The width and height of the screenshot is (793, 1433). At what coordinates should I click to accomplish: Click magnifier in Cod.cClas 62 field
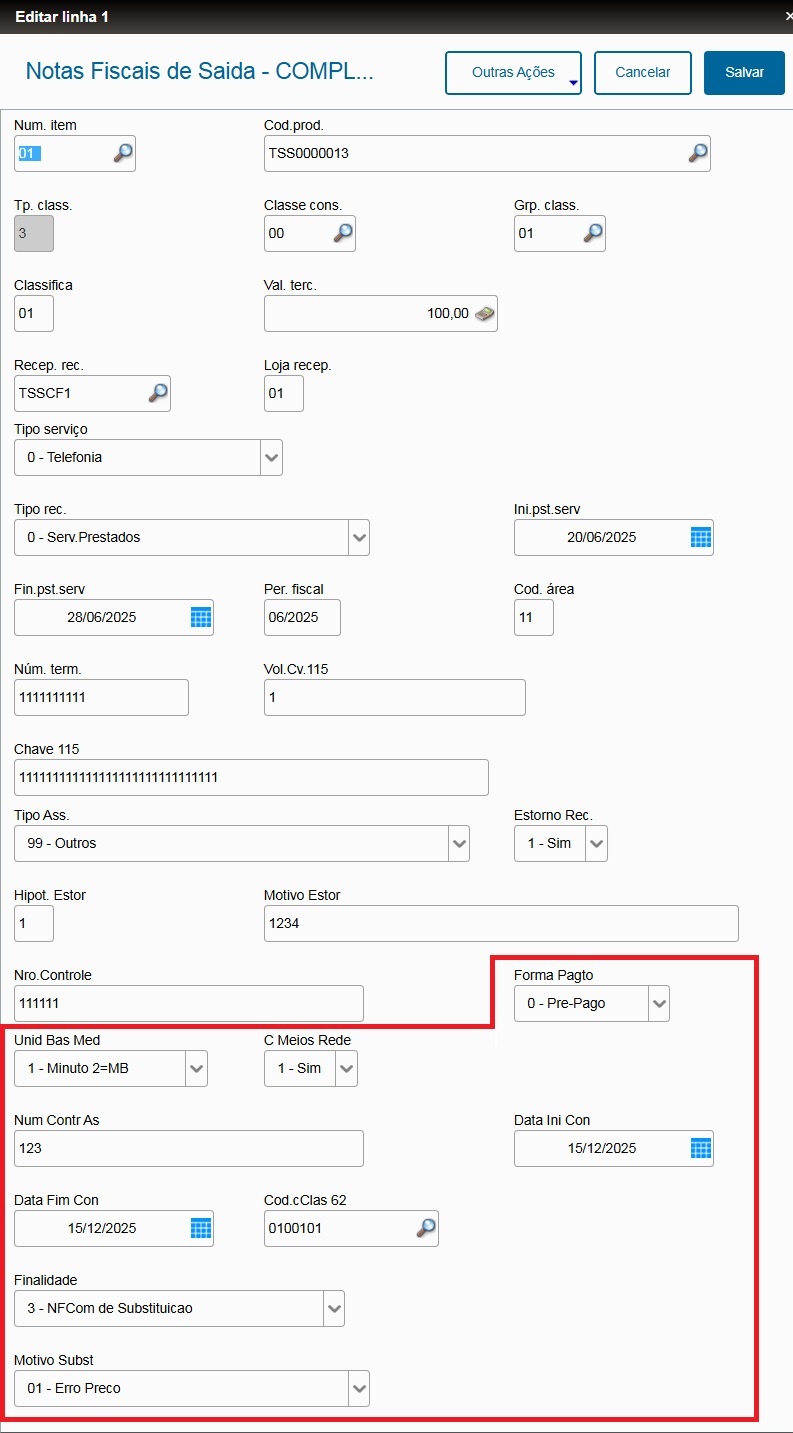(x=426, y=1228)
